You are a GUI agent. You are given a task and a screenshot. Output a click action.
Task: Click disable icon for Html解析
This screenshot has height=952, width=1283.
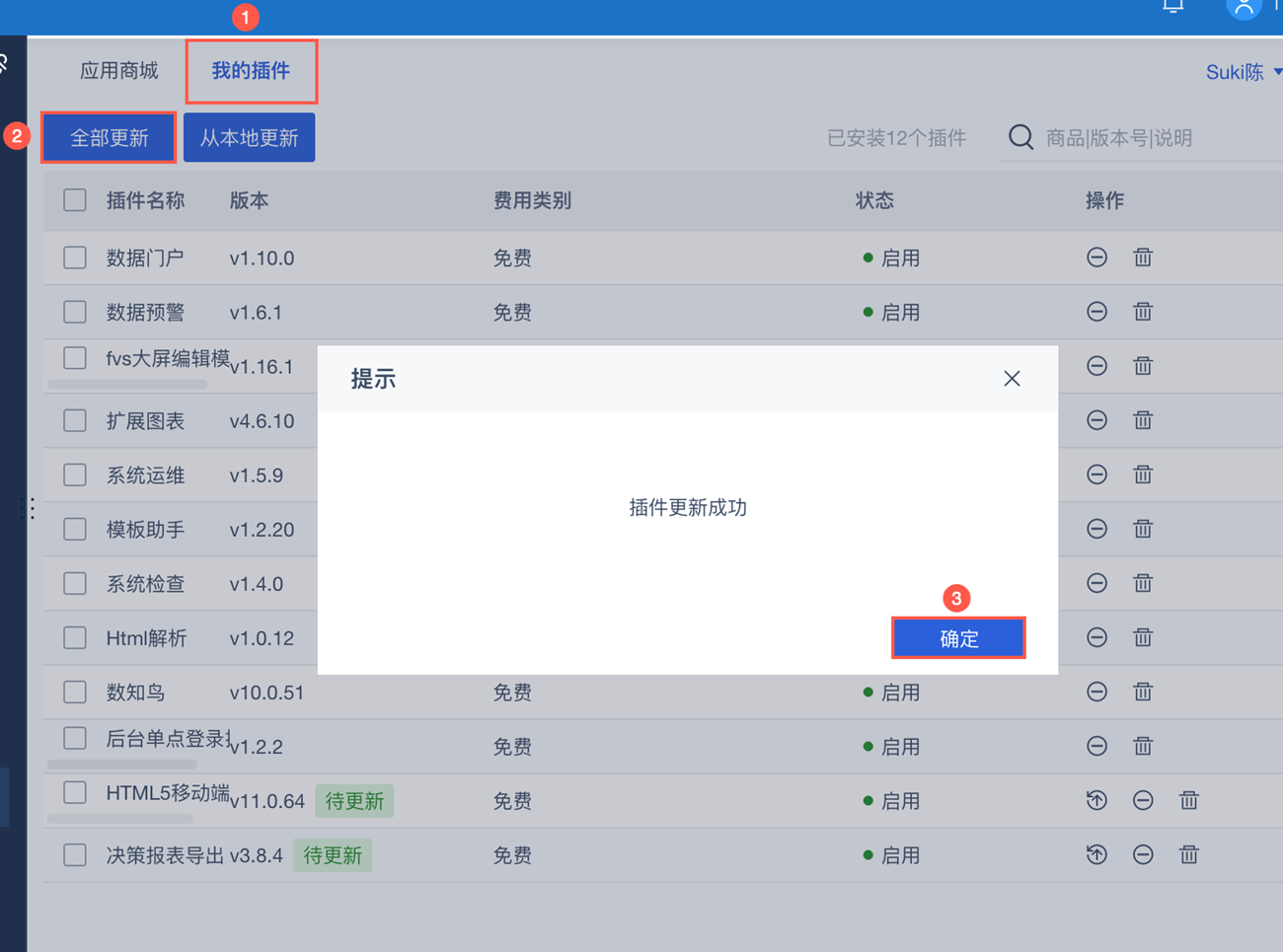click(1096, 637)
